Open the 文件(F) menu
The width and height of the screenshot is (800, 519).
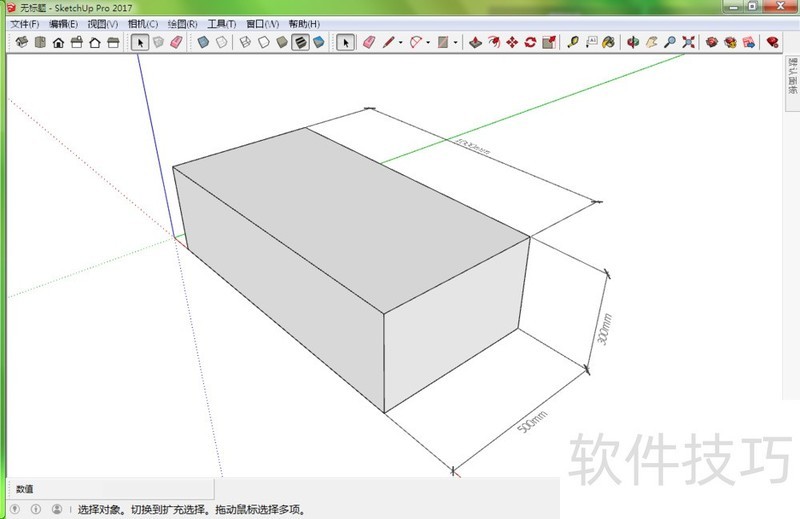24,24
